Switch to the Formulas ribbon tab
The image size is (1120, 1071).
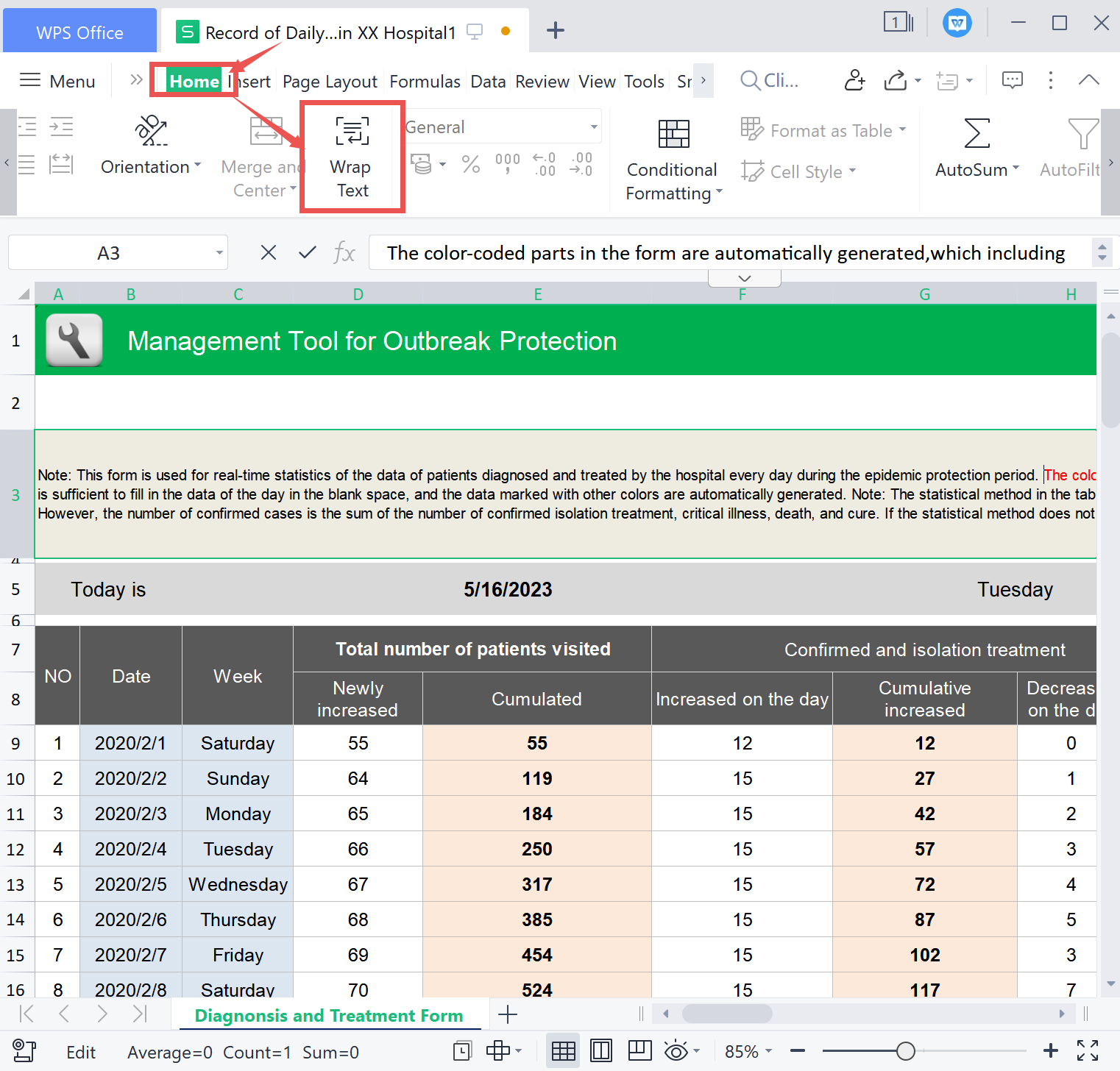point(425,81)
